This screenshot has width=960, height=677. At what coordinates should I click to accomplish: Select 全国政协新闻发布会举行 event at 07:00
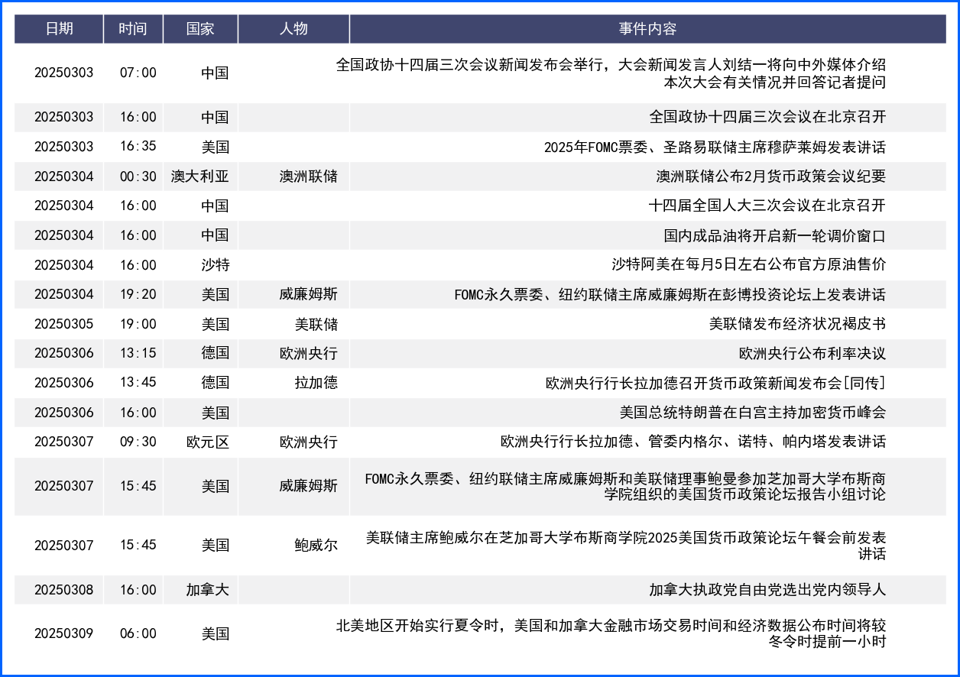[610, 73]
